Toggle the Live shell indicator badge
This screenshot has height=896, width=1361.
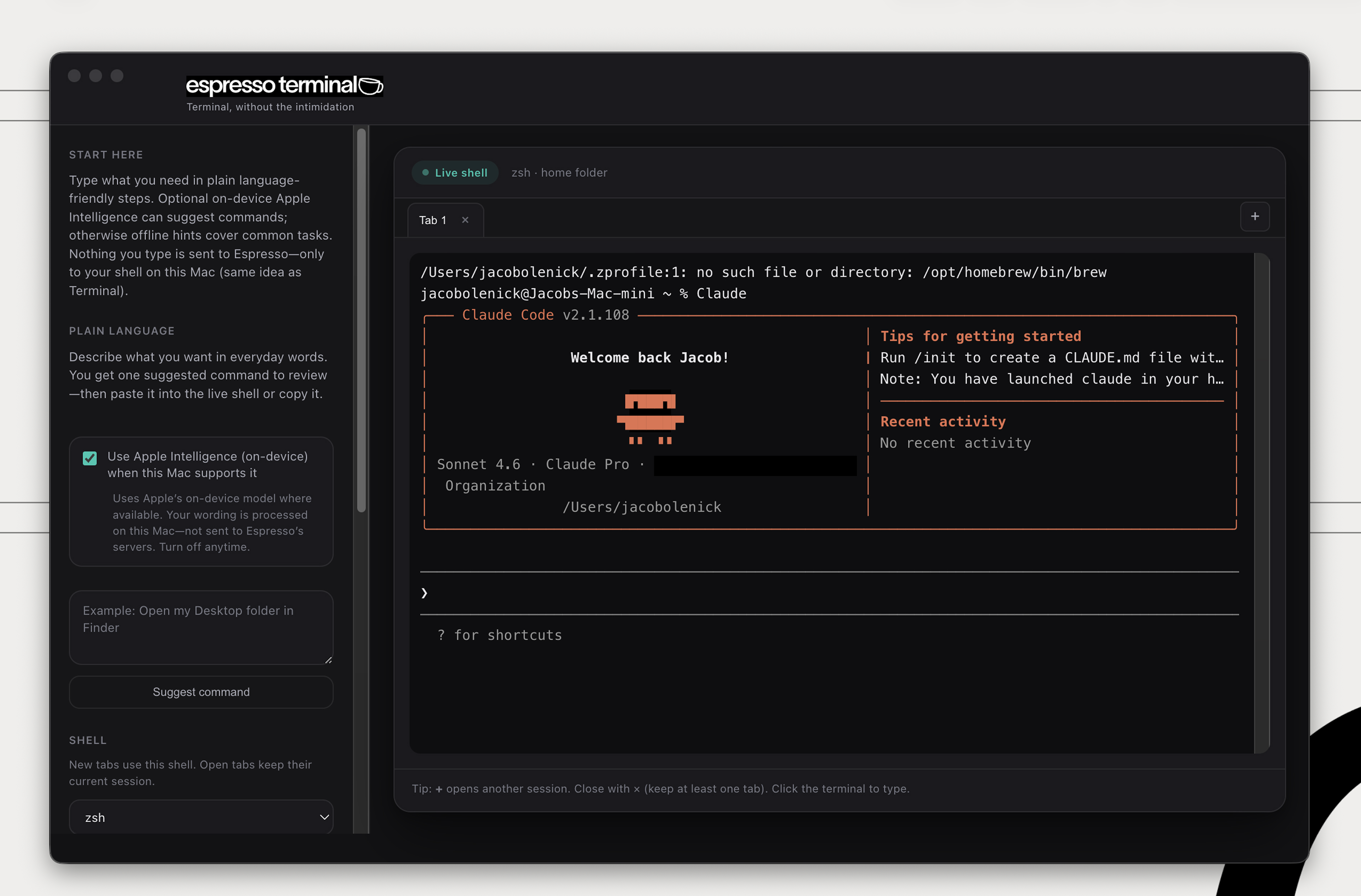pos(455,173)
